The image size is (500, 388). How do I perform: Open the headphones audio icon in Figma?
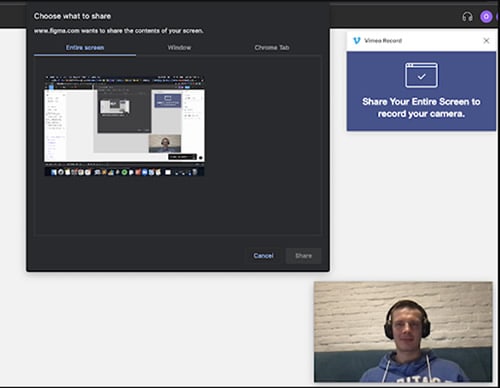[x=467, y=16]
